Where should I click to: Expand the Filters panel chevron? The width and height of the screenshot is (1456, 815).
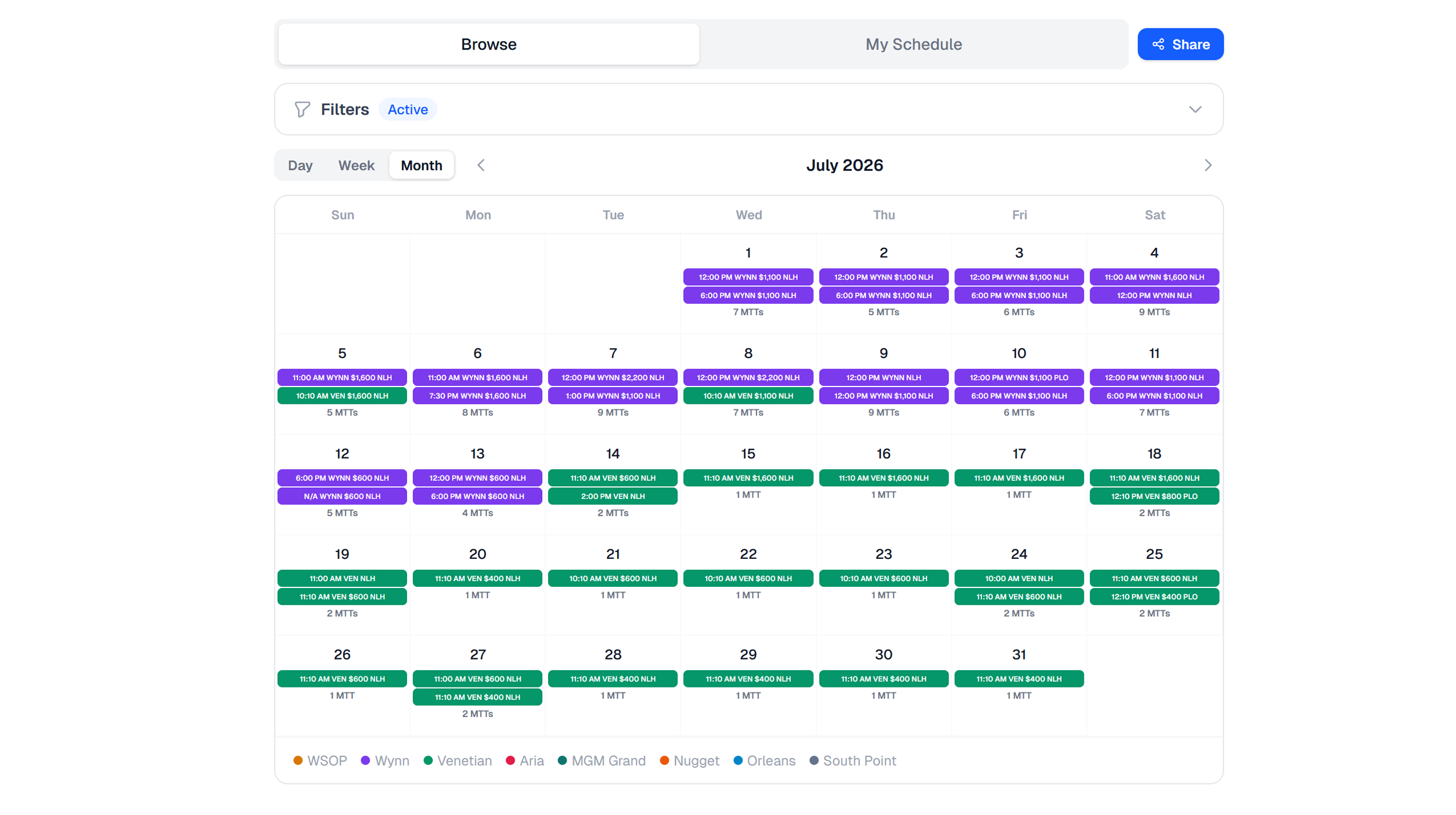click(x=1195, y=109)
